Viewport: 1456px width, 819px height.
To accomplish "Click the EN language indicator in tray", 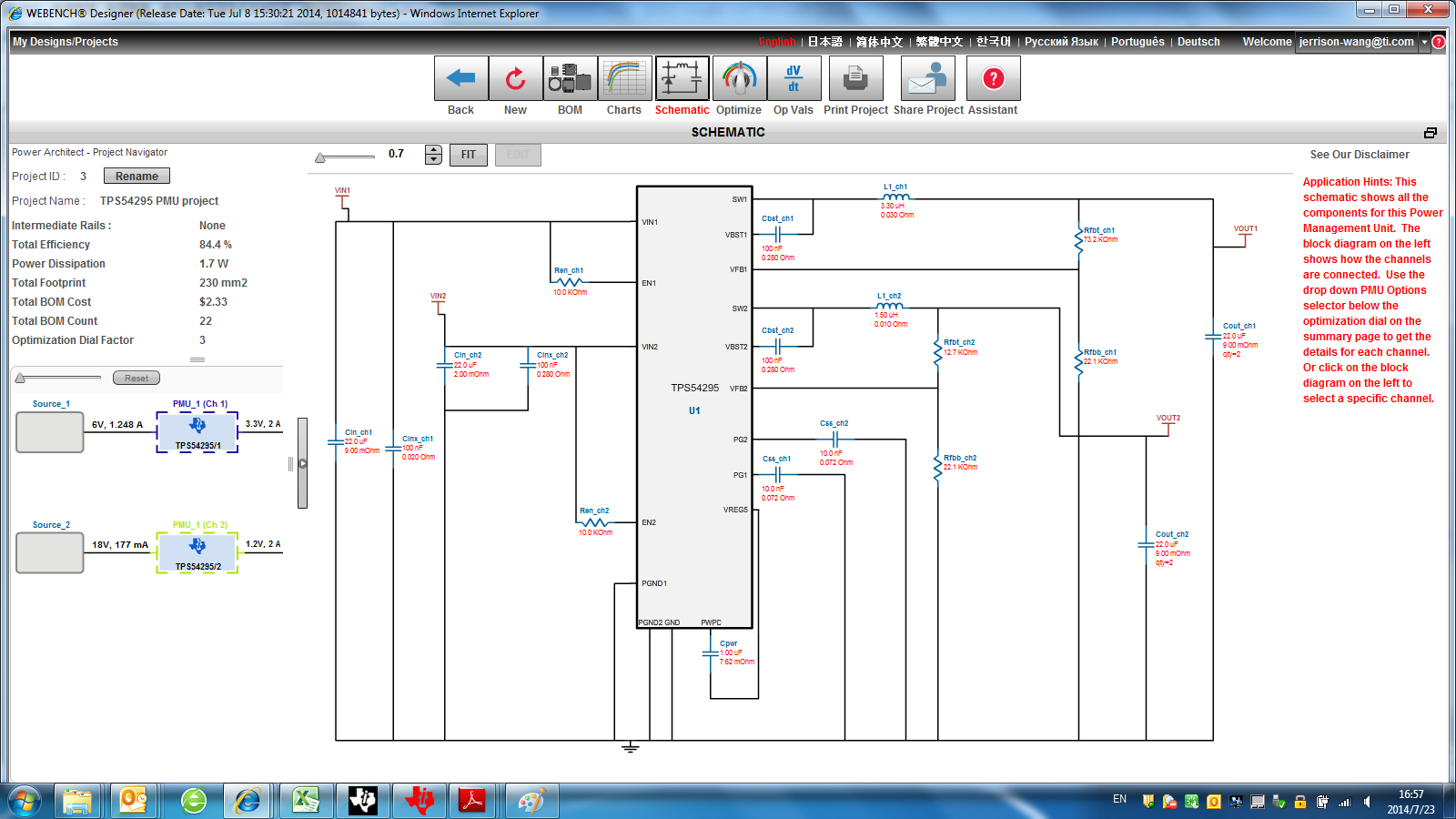I will (1119, 799).
